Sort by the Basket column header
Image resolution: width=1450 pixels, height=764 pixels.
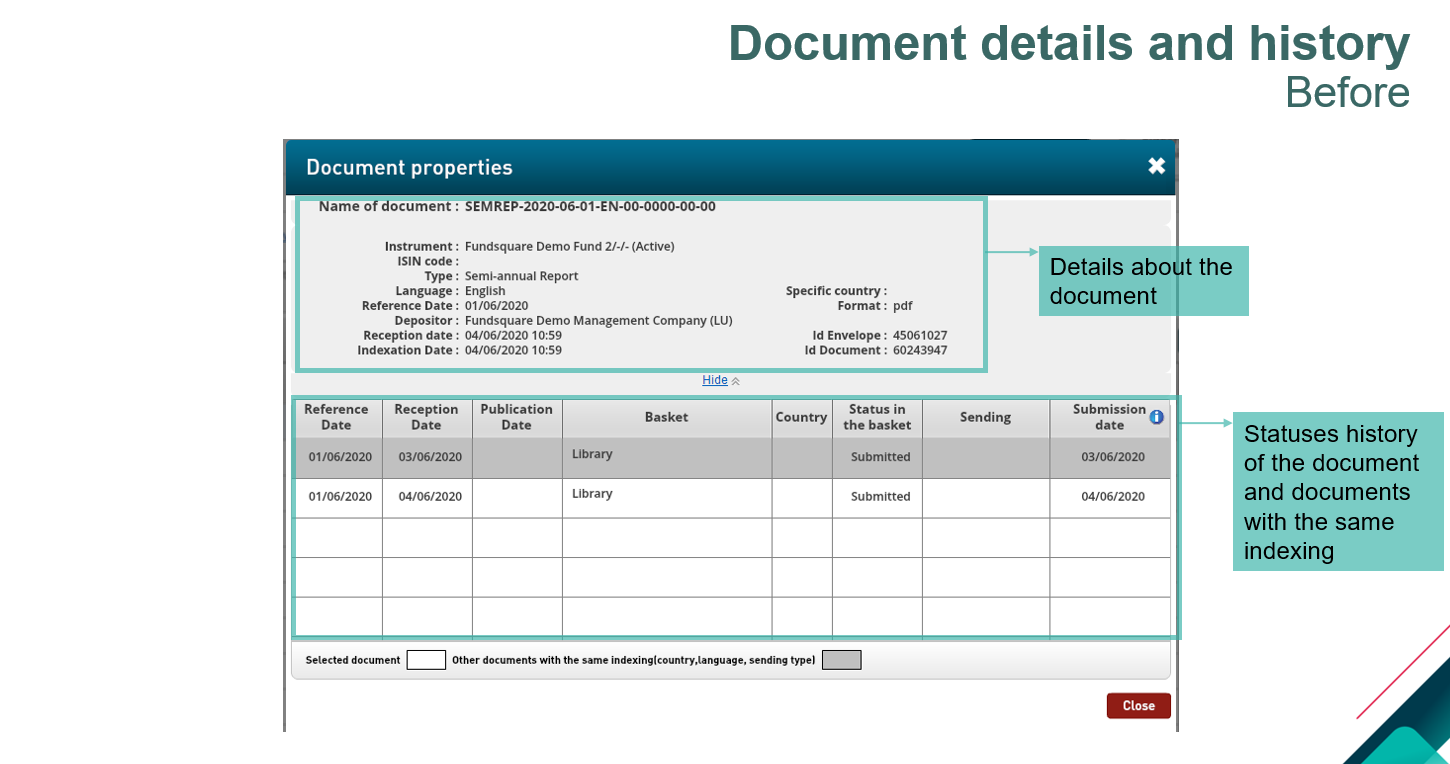pos(666,417)
